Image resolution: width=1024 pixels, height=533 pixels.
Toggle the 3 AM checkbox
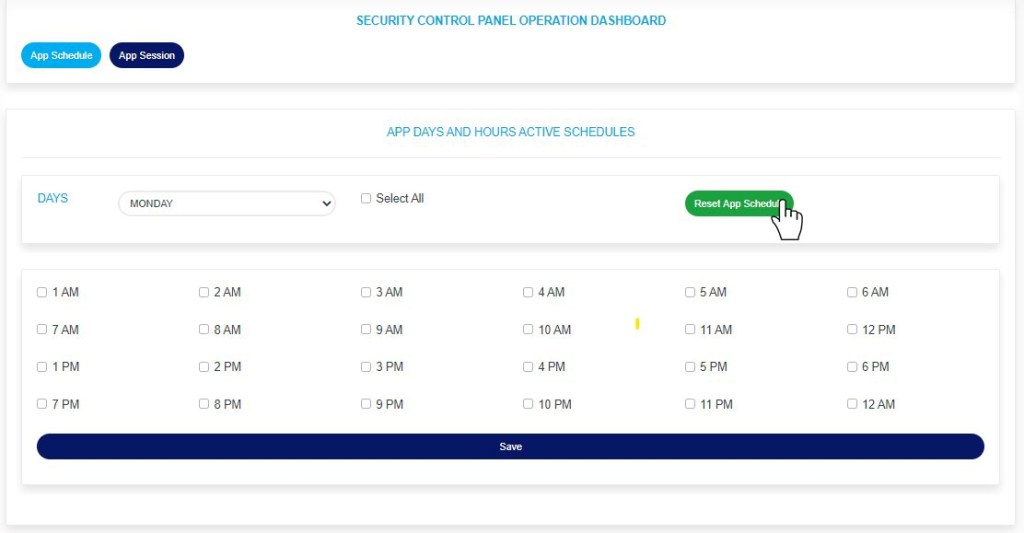(x=366, y=293)
